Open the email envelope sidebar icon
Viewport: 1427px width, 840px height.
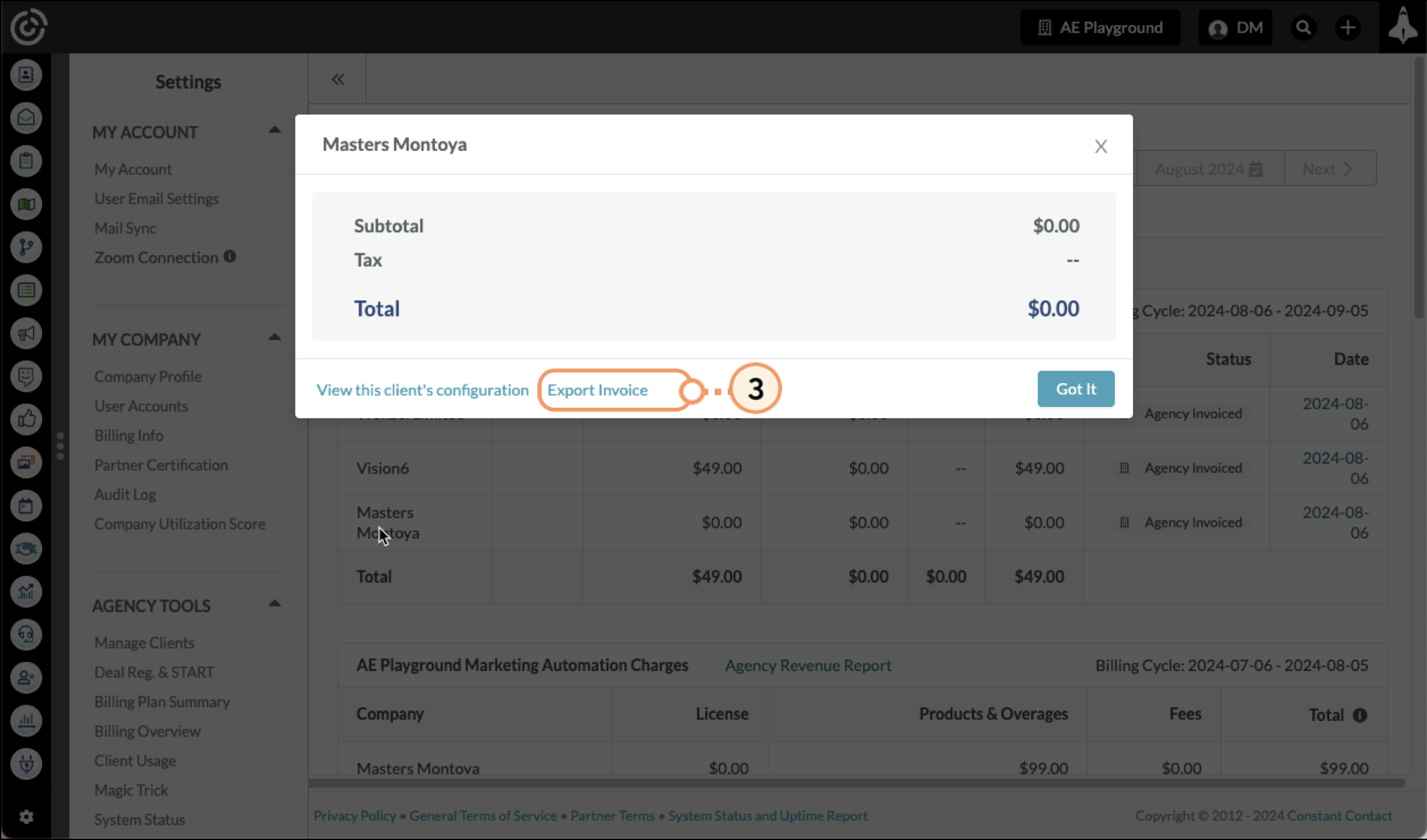(26, 118)
